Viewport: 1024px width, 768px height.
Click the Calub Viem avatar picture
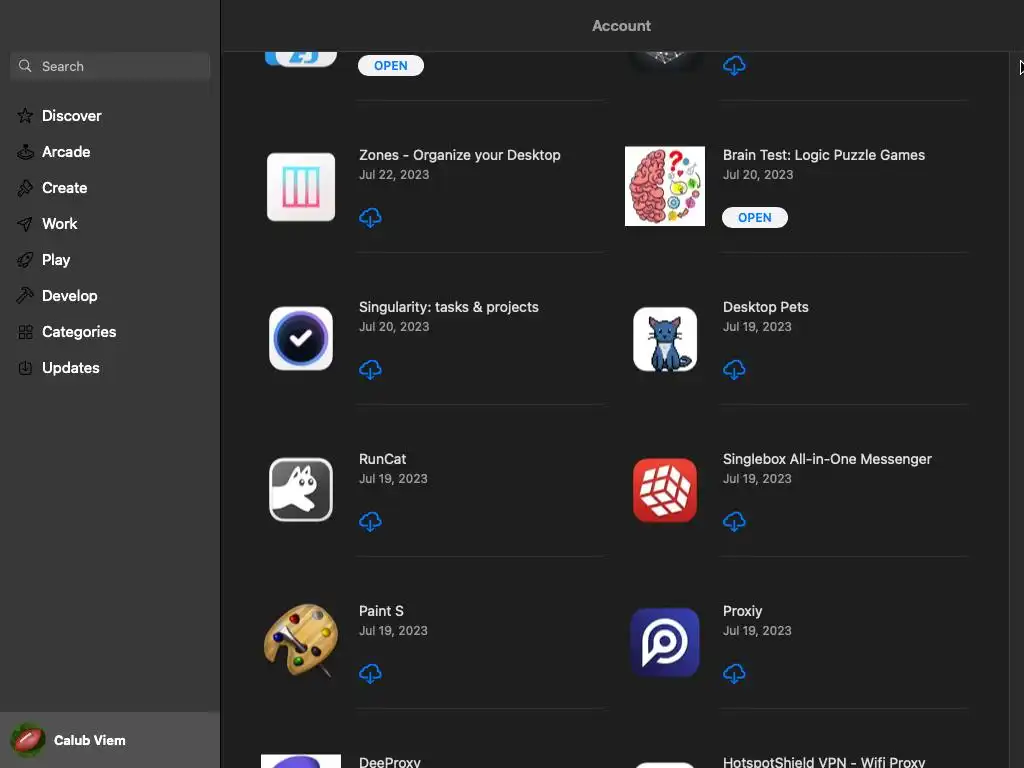click(x=27, y=740)
